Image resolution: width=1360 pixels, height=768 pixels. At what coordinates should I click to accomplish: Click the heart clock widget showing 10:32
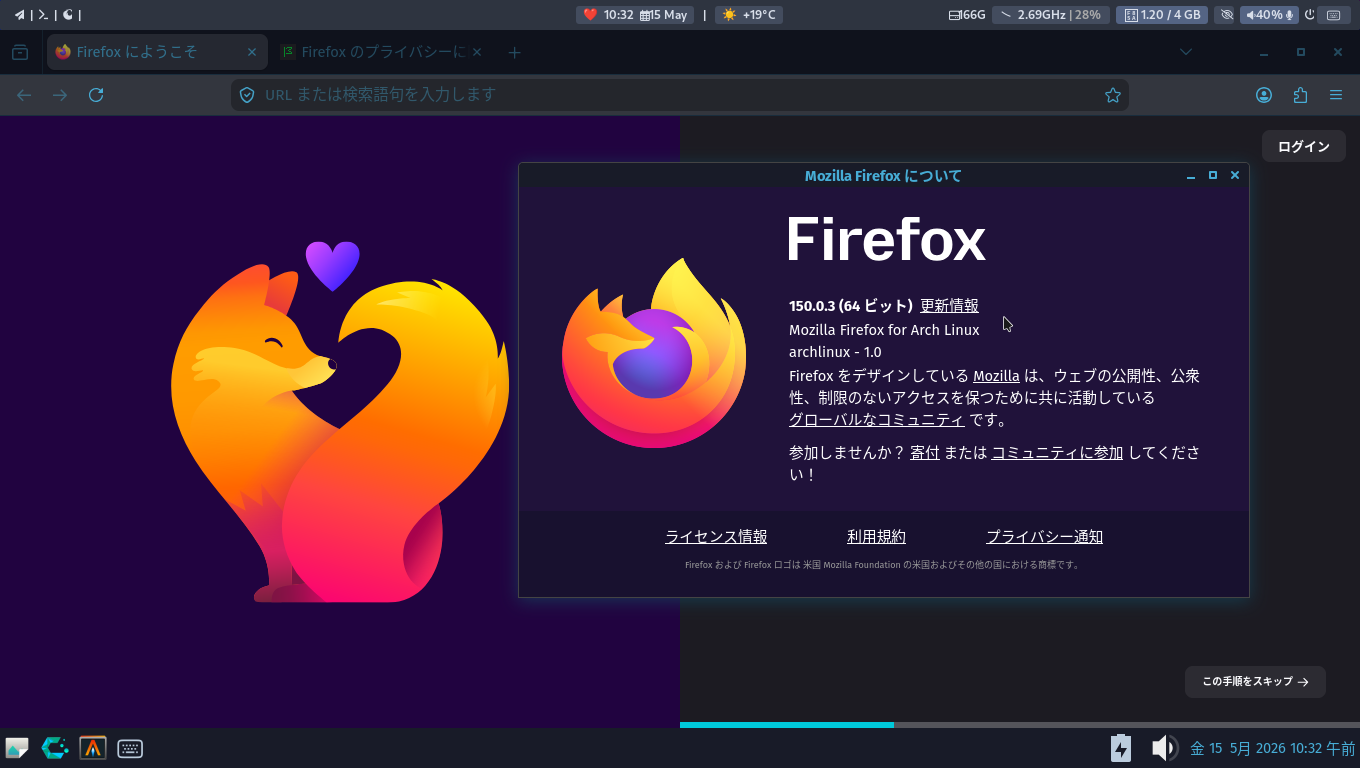click(606, 15)
